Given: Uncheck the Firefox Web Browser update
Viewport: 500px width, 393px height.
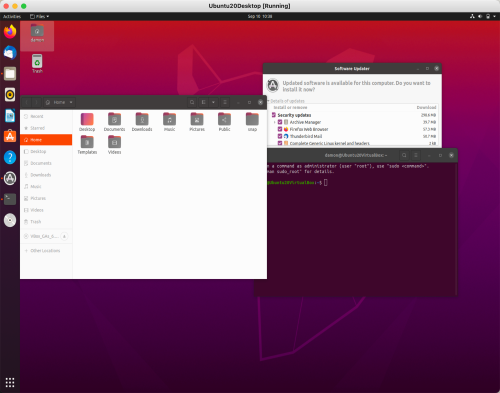Looking at the screenshot, I should [280, 129].
